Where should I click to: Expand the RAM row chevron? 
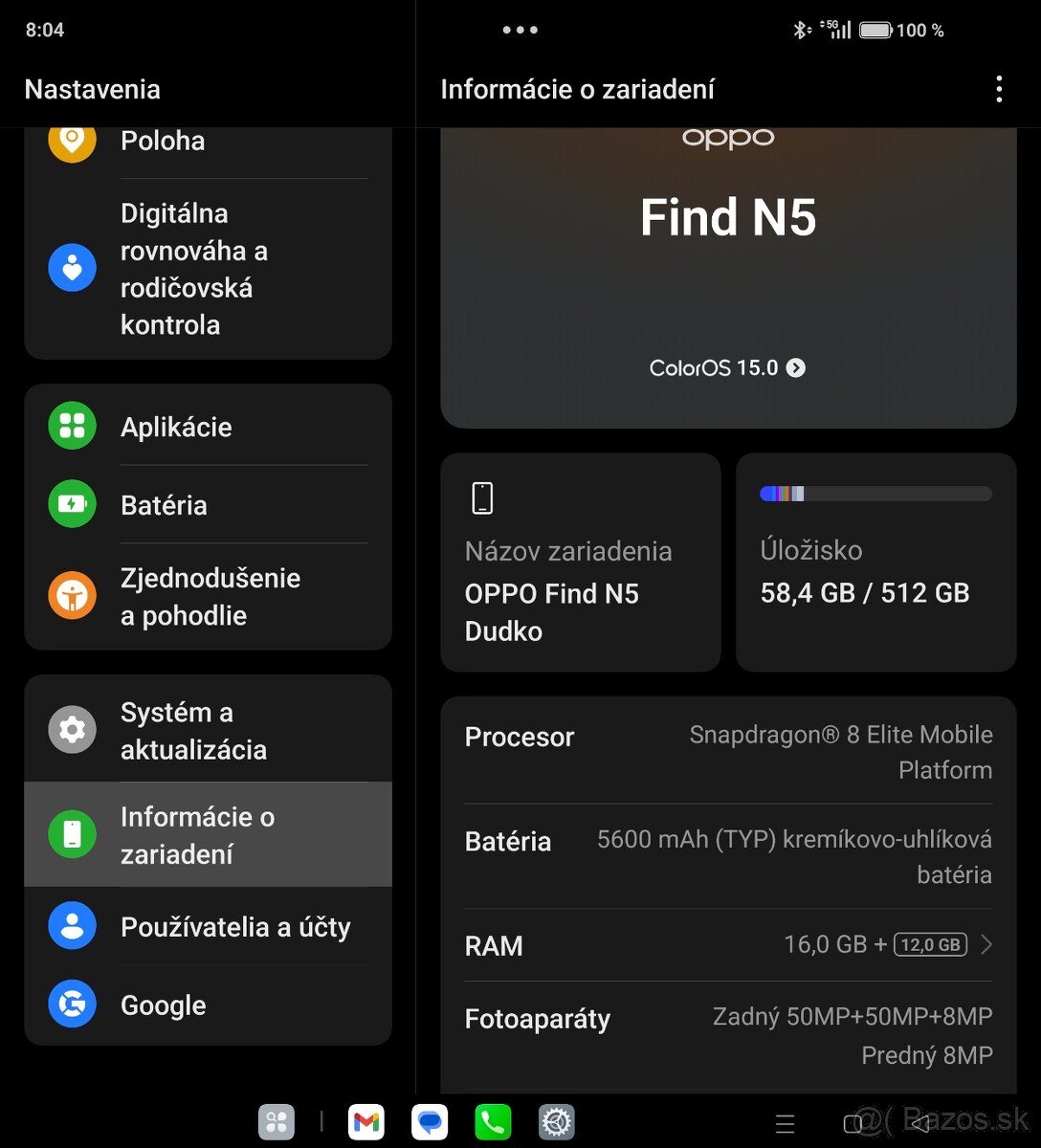pos(986,945)
